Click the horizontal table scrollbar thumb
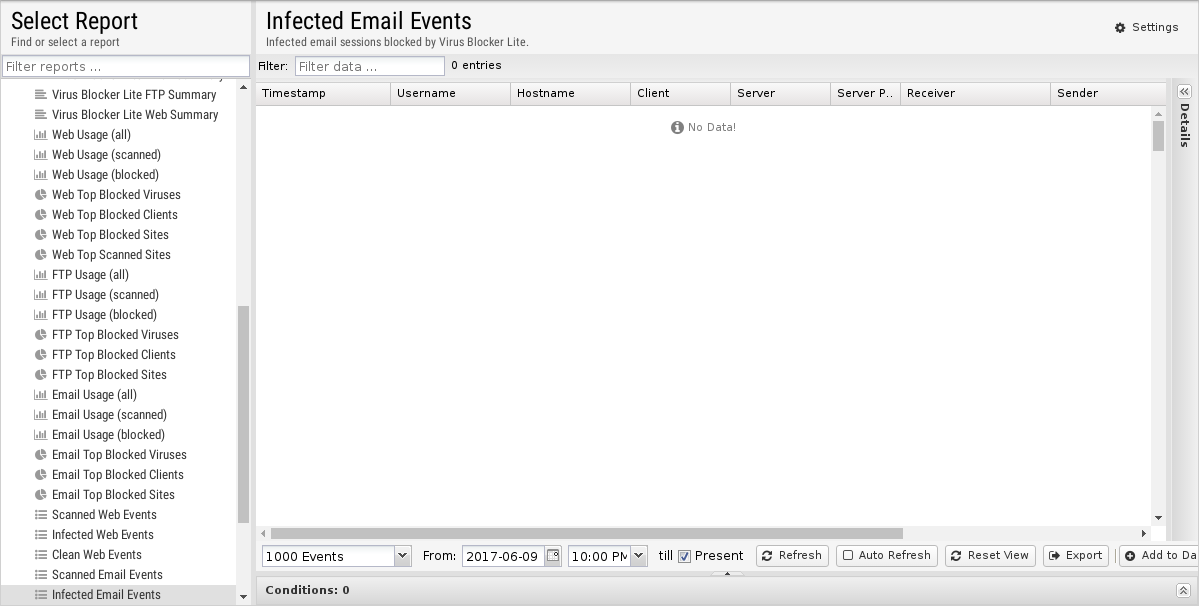 [x=587, y=533]
